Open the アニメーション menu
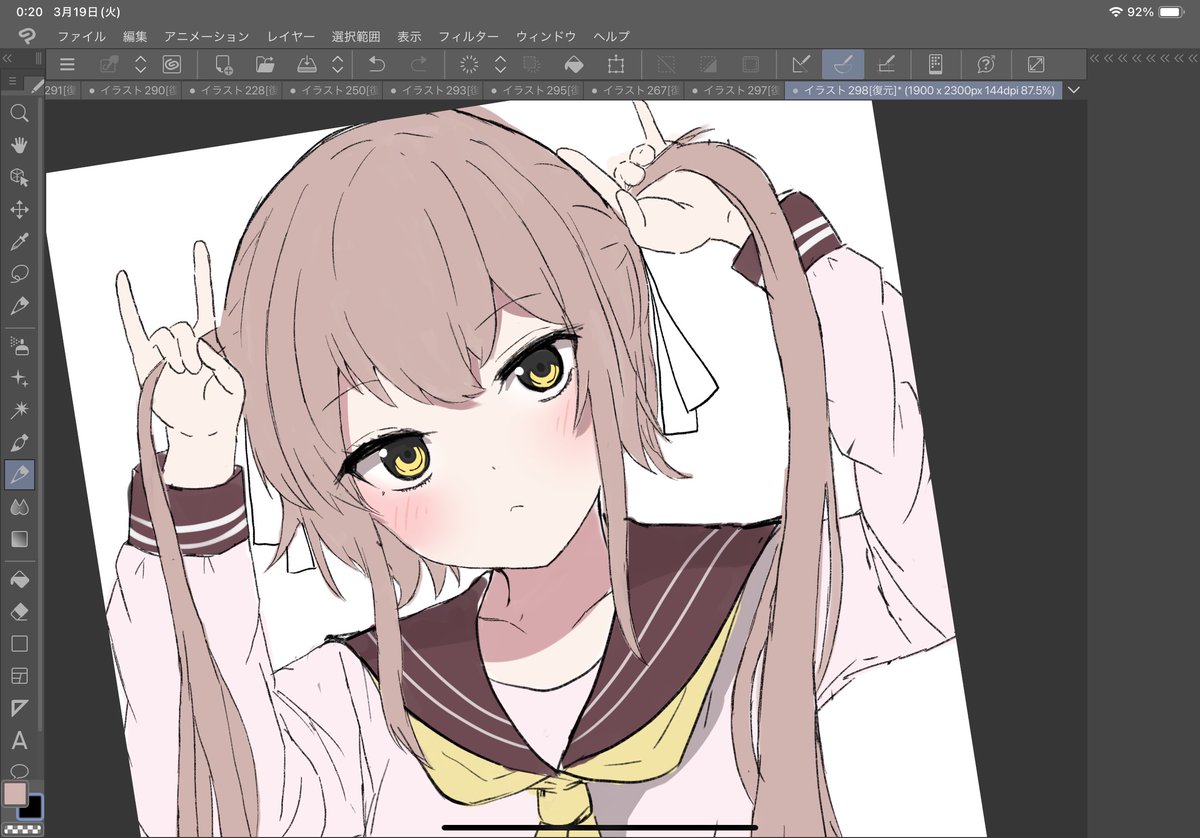Image resolution: width=1200 pixels, height=838 pixels. click(206, 36)
